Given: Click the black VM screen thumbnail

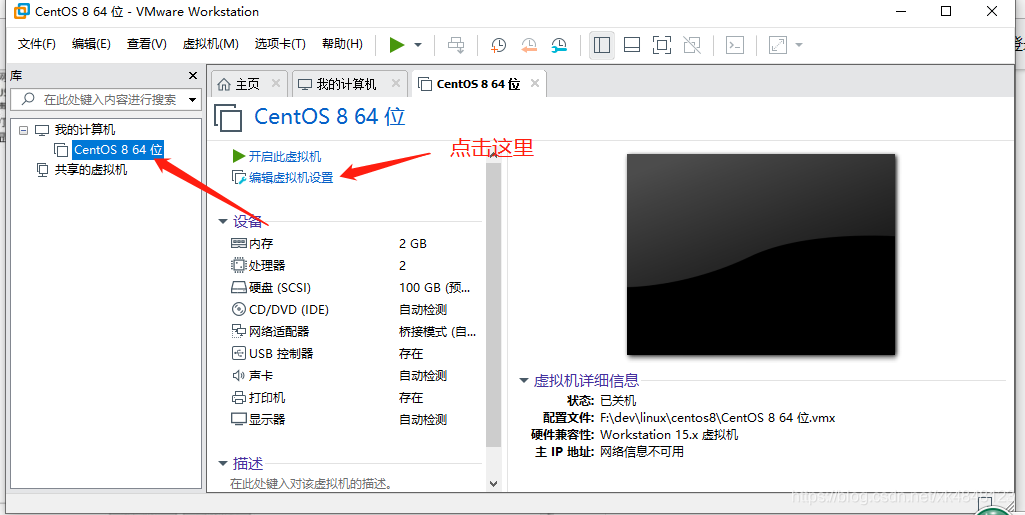Looking at the screenshot, I should tap(761, 254).
